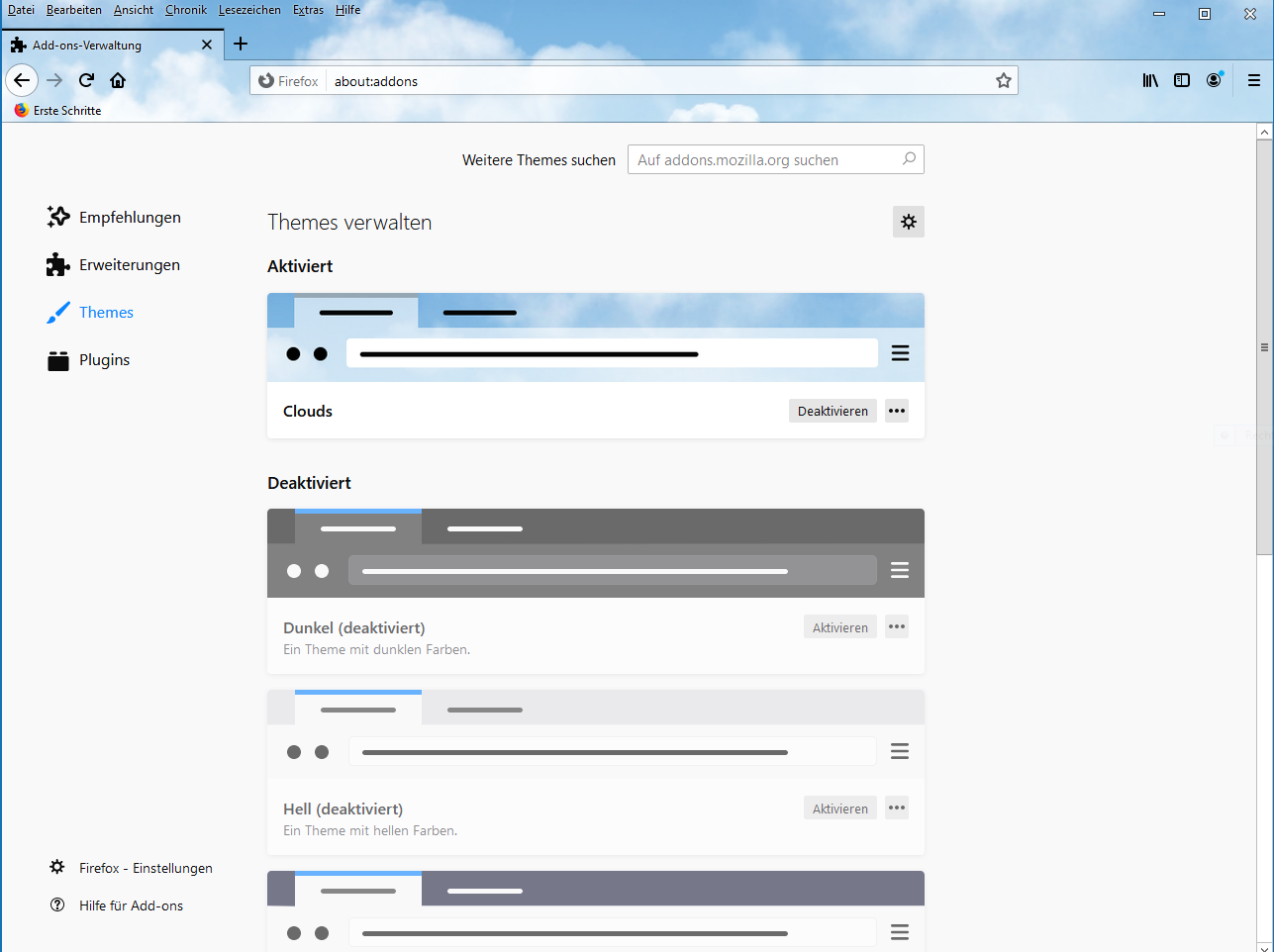Image resolution: width=1274 pixels, height=952 pixels.
Task: Open the gear tools dropdown for themes
Action: pos(908,222)
